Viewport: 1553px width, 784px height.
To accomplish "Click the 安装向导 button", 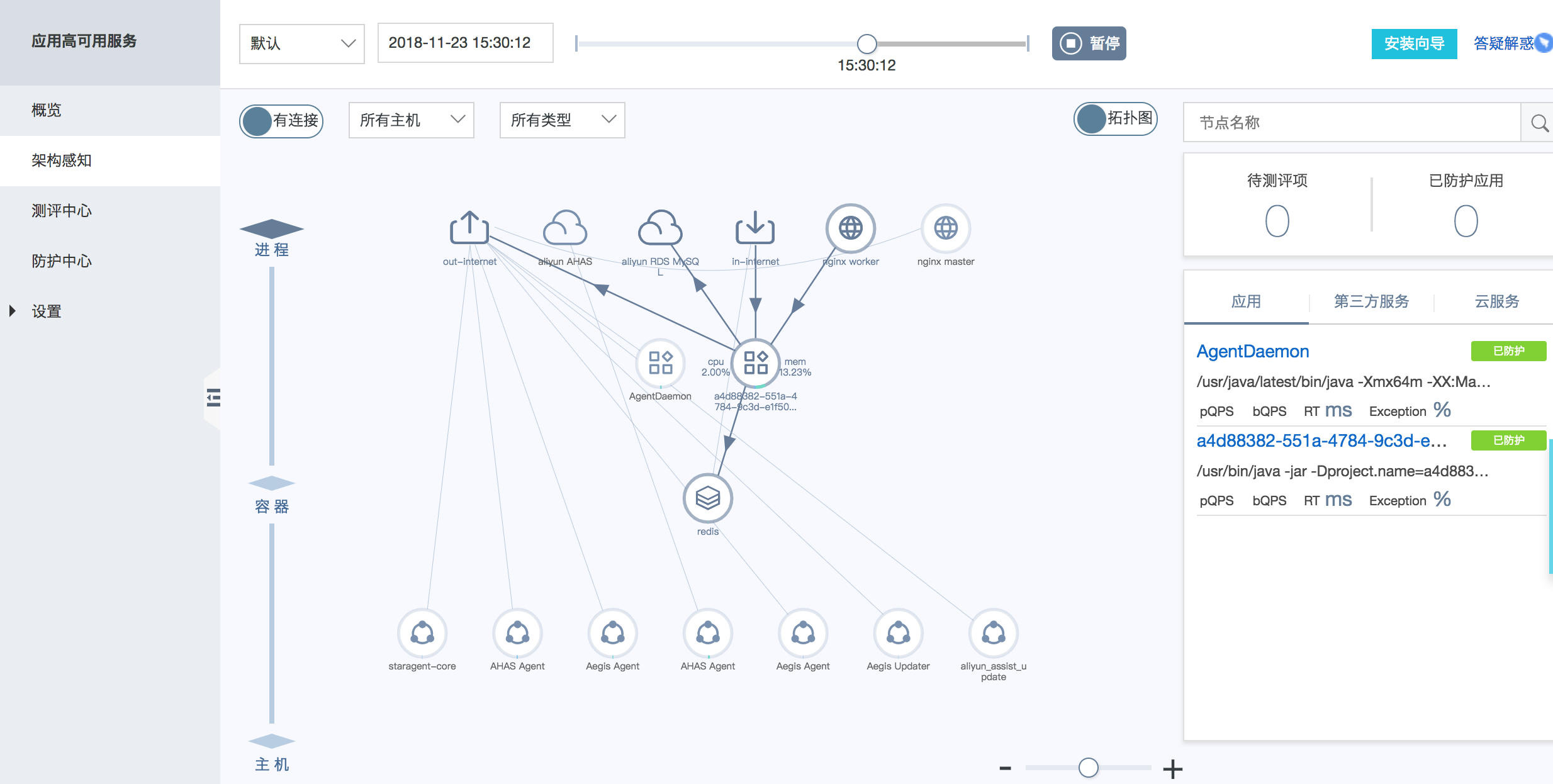I will pyautogui.click(x=1413, y=43).
